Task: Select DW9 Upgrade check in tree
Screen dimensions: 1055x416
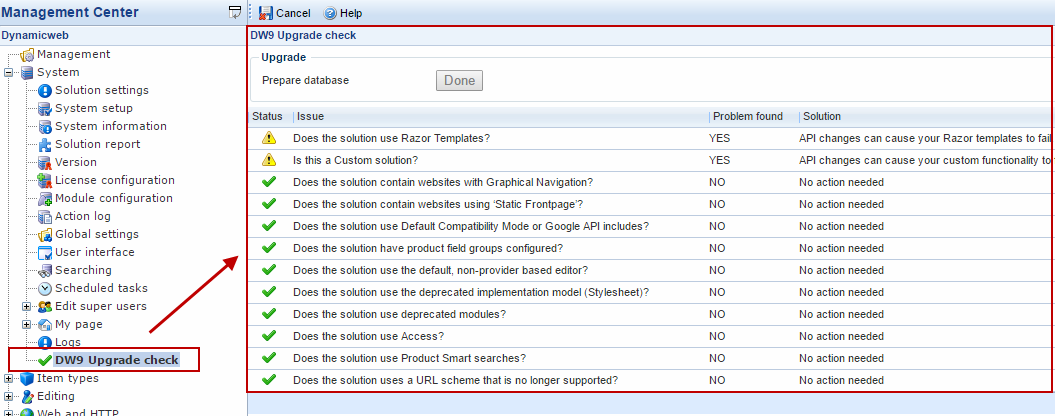Action: [116, 360]
